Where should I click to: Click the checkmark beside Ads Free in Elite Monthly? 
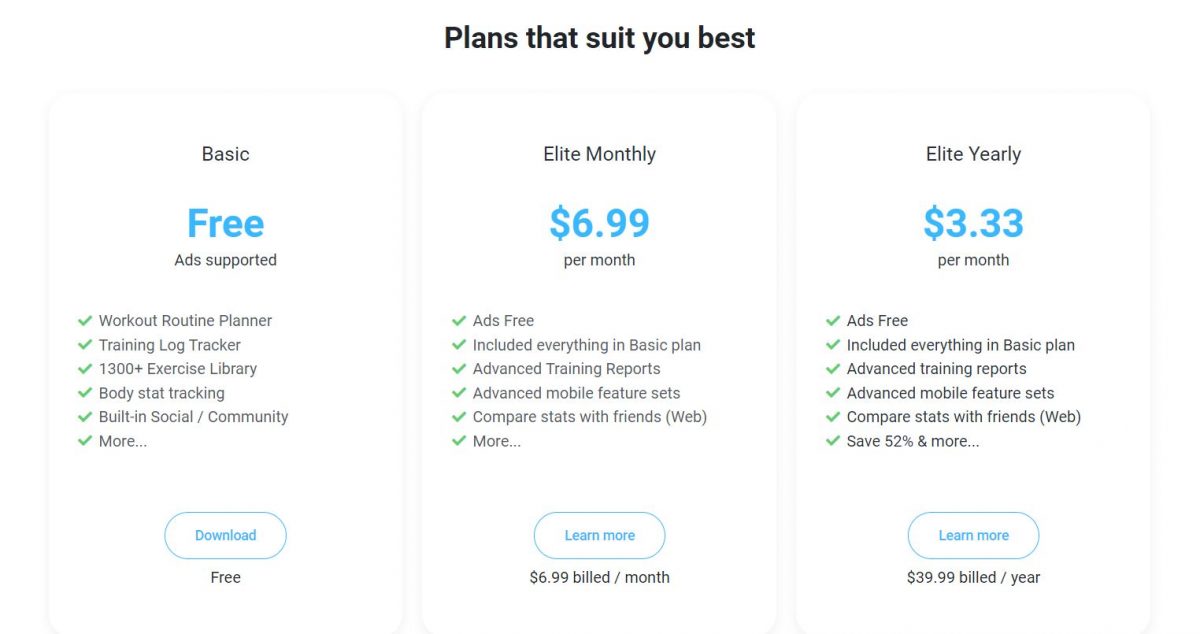point(459,320)
